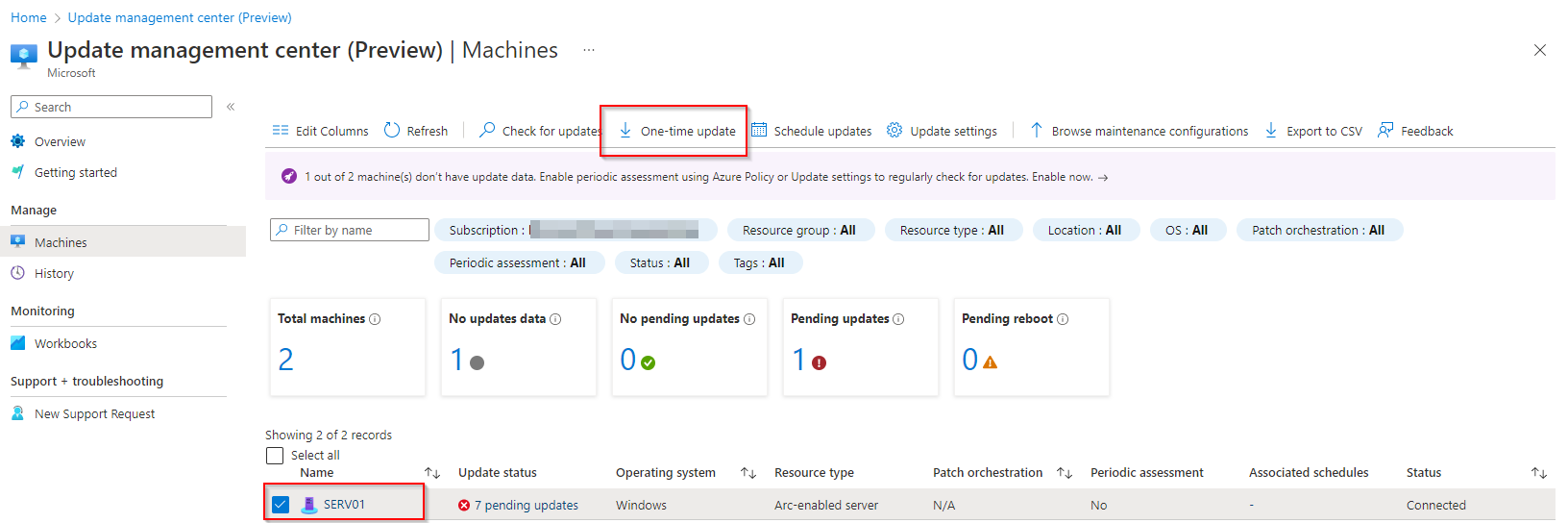Click the Pending updates info icon
This screenshot has height=523, width=1568.
pos(898,319)
